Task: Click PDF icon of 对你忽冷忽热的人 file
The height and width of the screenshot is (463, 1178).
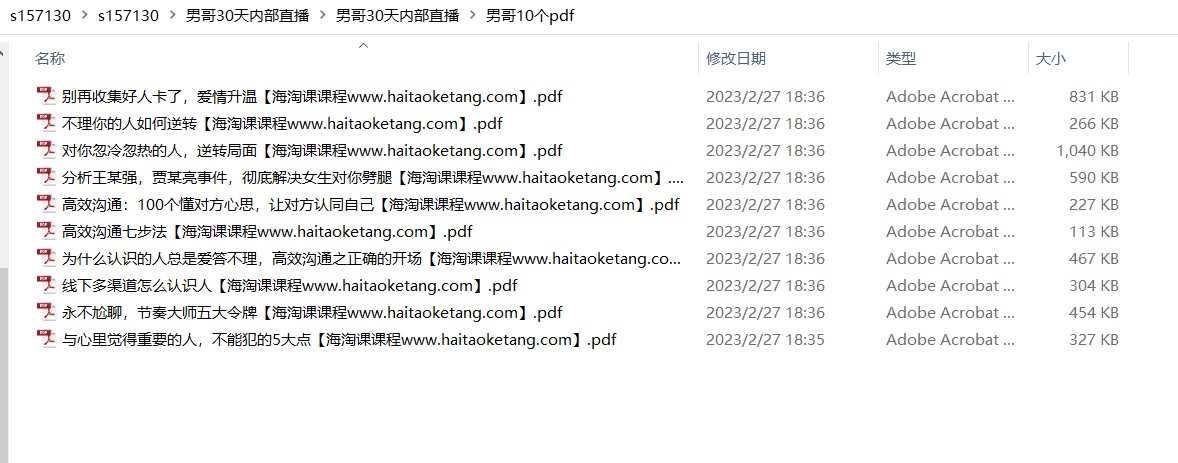Action: coord(47,150)
